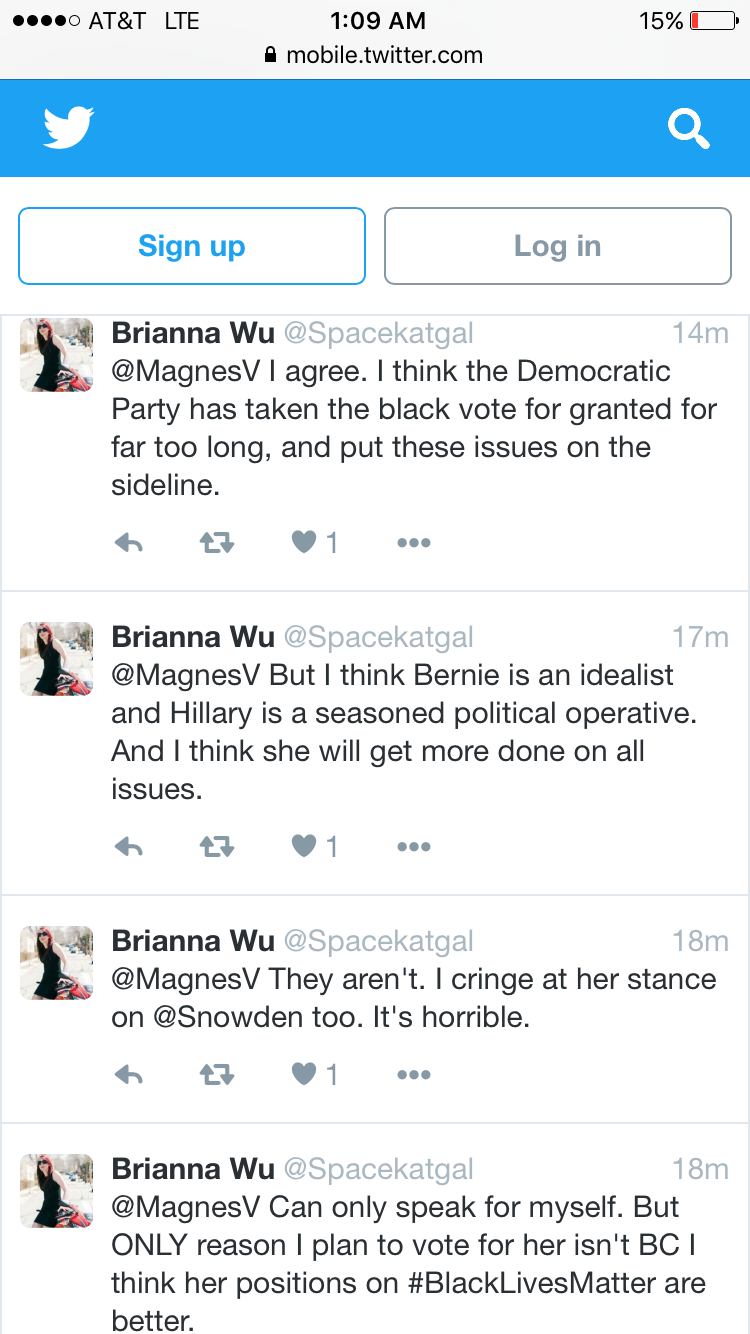Tap the Twitter bird logo
This screenshot has height=1334, width=750.
point(69,127)
